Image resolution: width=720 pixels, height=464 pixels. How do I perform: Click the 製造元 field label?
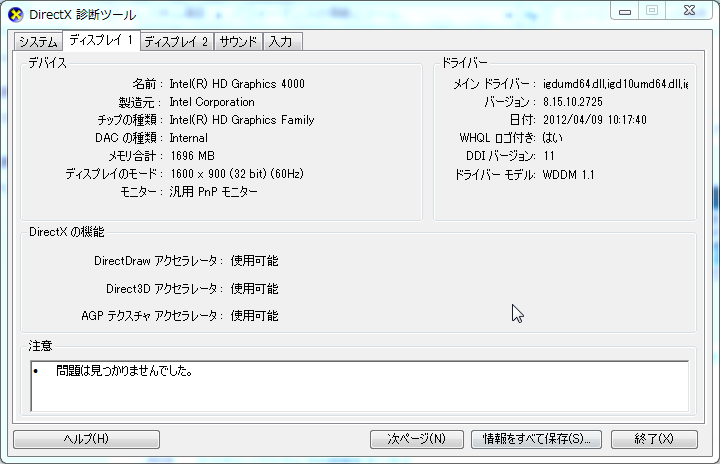(140, 102)
